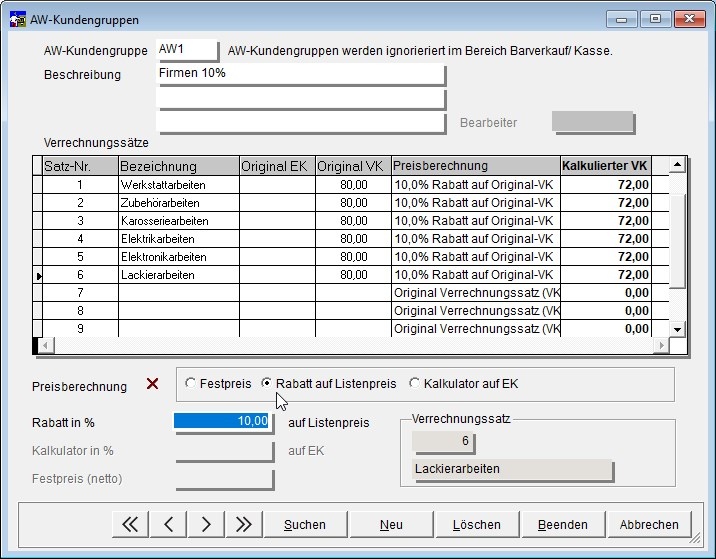Click the table's horizontal scroll left arrow

45,345
